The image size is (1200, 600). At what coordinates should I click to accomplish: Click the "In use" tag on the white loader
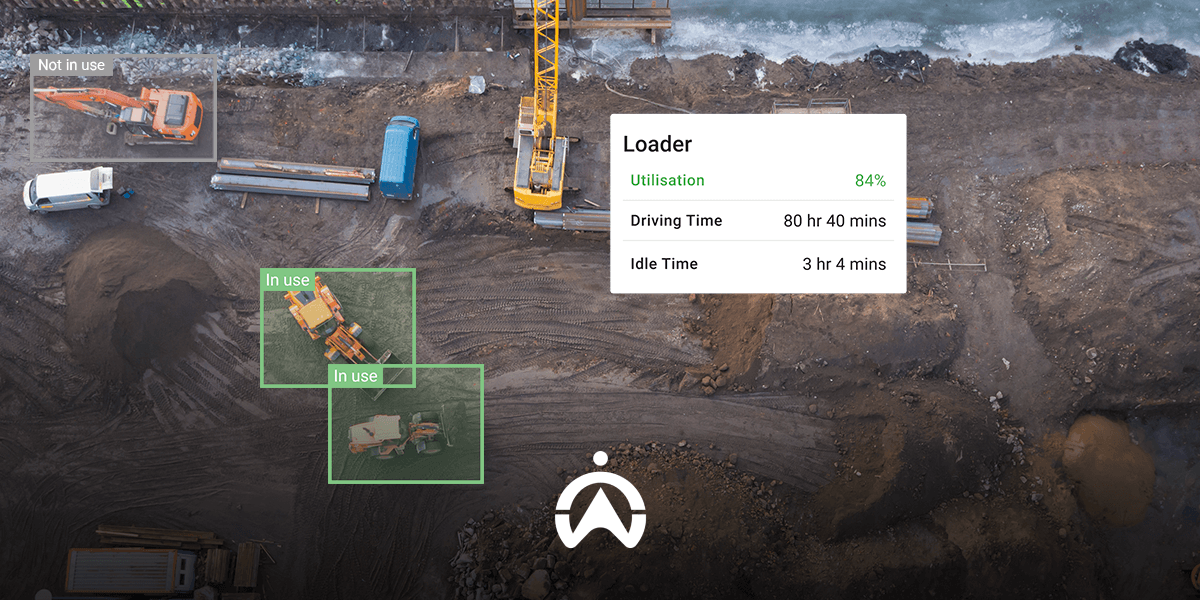pyautogui.click(x=356, y=376)
